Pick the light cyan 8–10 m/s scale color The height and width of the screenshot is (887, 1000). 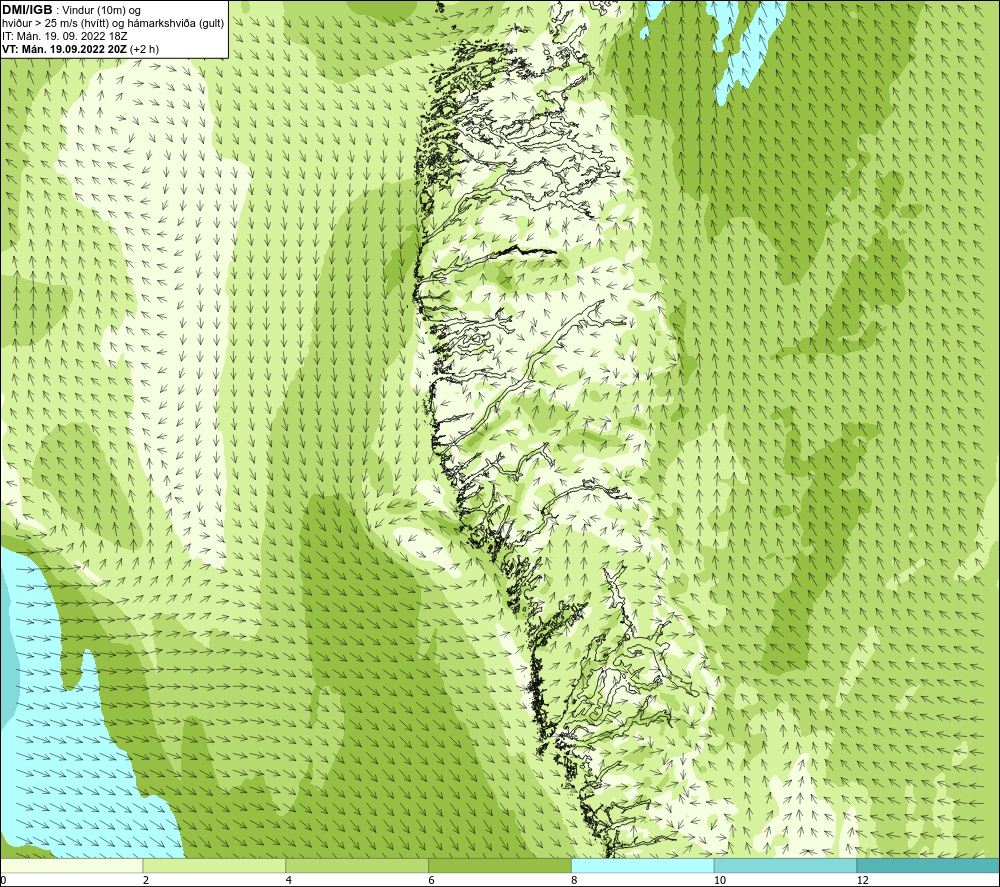pos(643,866)
